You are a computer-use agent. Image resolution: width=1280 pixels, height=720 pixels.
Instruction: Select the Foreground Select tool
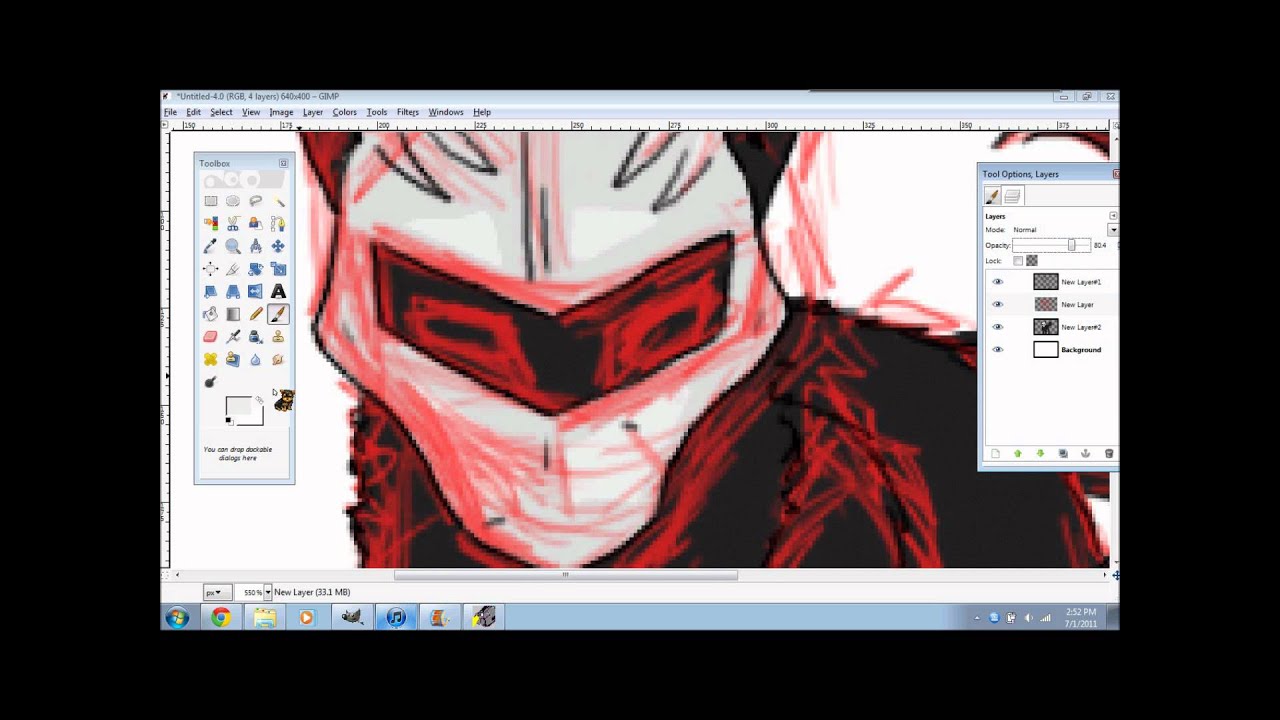coord(256,223)
